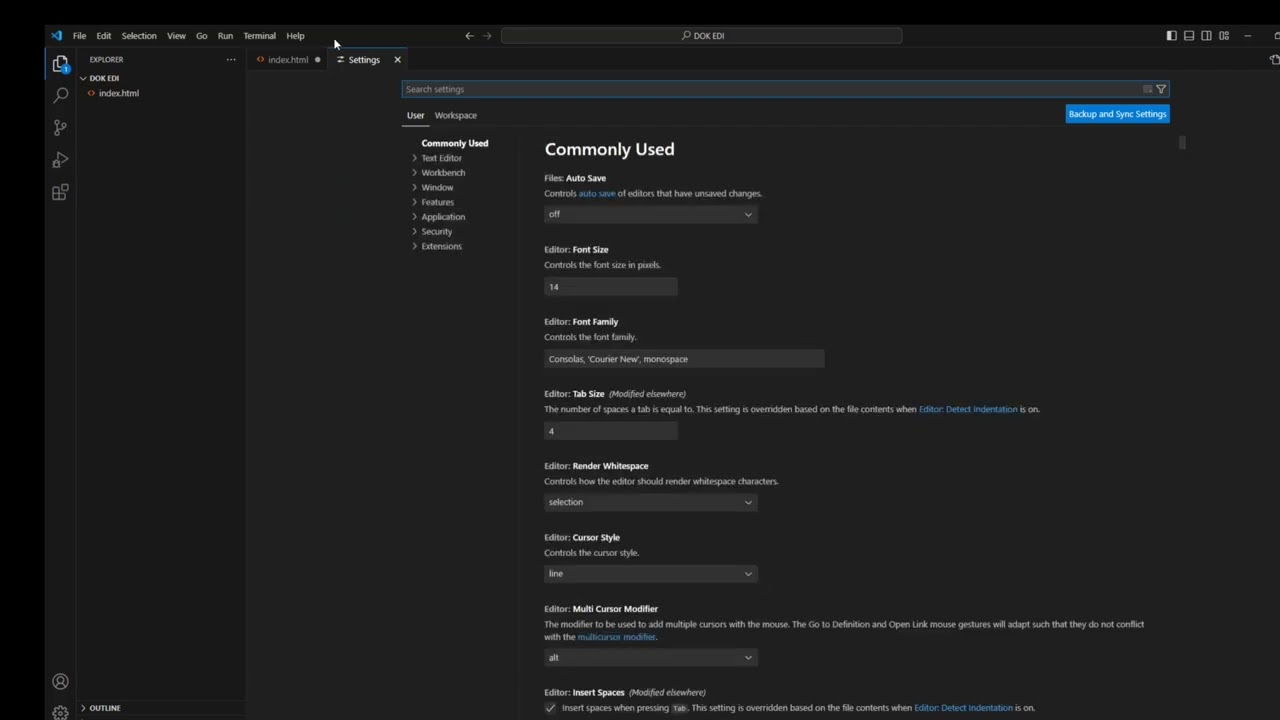Image resolution: width=1280 pixels, height=720 pixels.
Task: Select Commonly Used settings category
Action: pos(454,143)
